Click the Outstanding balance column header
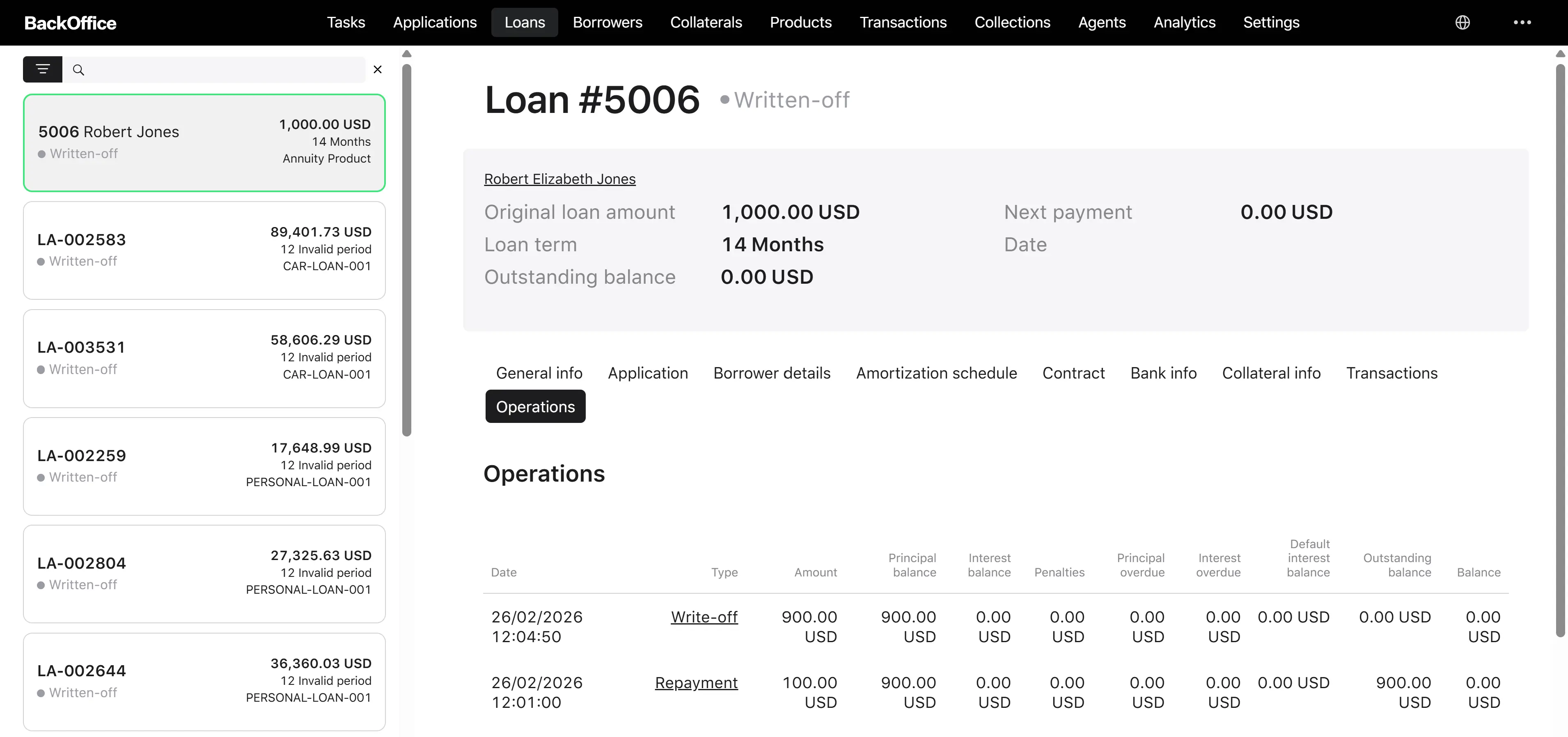 1397,565
